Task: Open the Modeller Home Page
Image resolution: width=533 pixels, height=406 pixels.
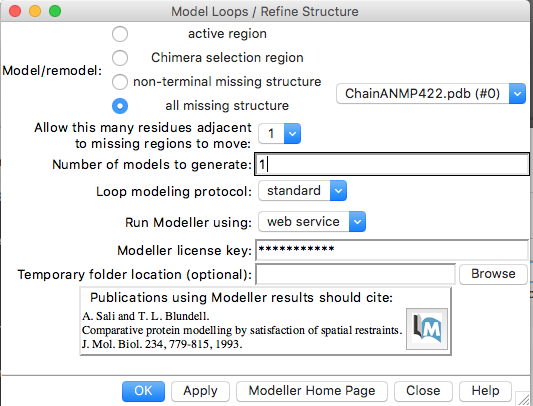Action: click(x=312, y=391)
